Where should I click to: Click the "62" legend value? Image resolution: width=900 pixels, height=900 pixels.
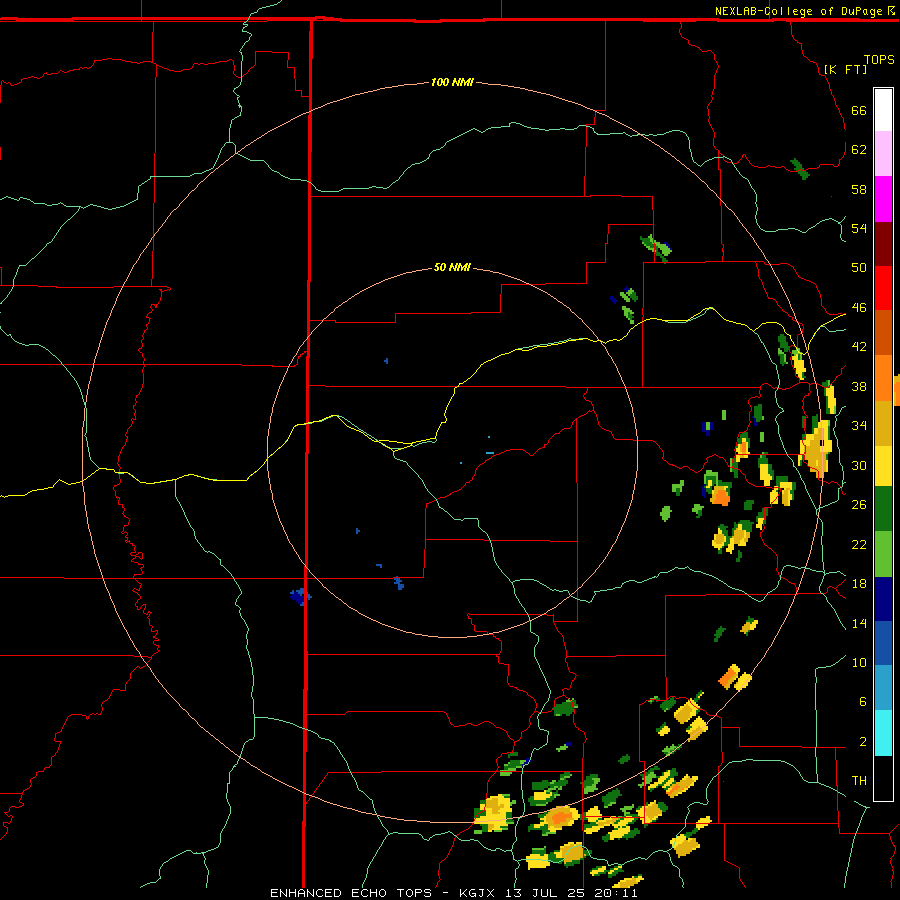859,150
